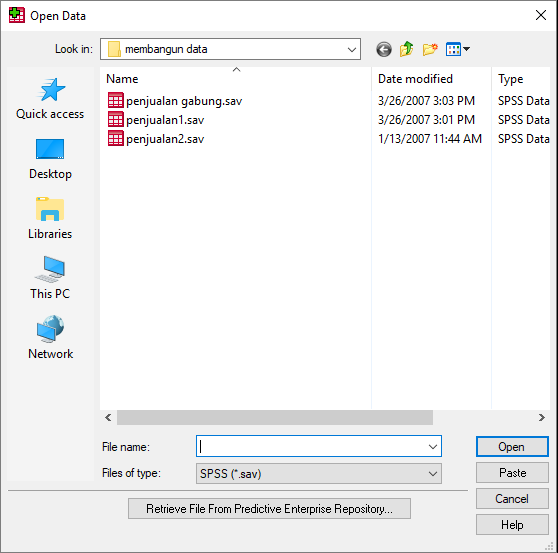Screen dimensions: 558x553
Task: Sort by Type column header
Action: (521, 79)
